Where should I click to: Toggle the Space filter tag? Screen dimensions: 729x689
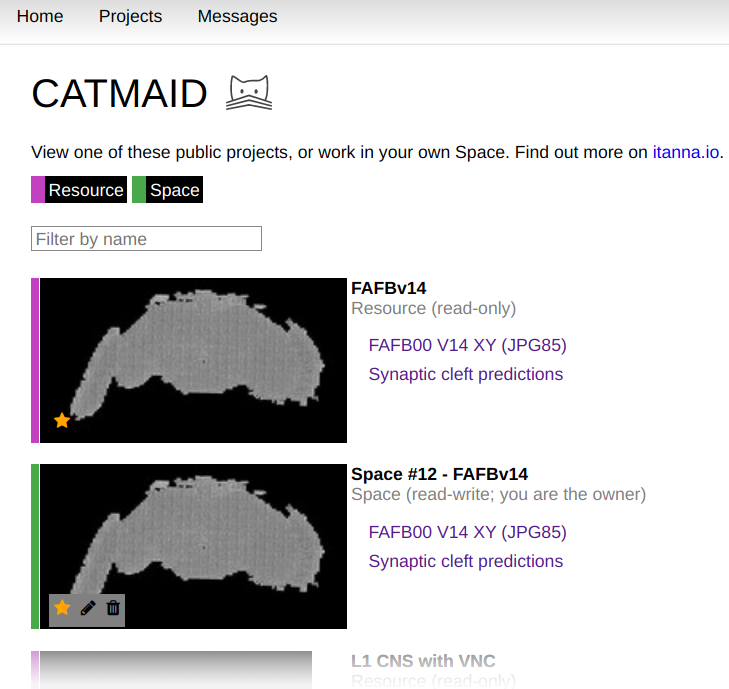[168, 190]
